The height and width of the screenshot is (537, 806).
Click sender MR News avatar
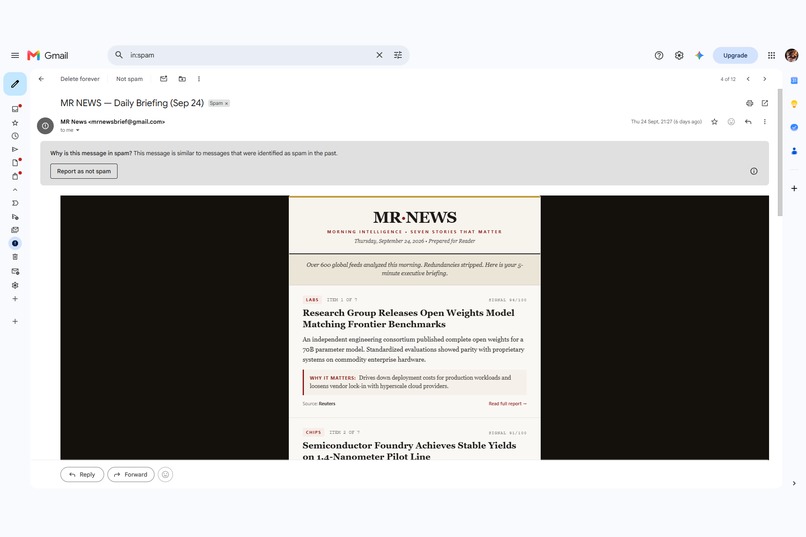[45, 125]
